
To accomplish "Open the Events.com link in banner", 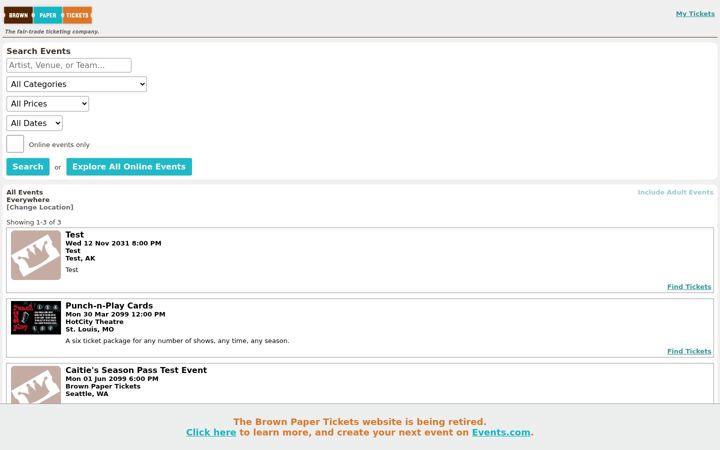I will click(501, 433).
